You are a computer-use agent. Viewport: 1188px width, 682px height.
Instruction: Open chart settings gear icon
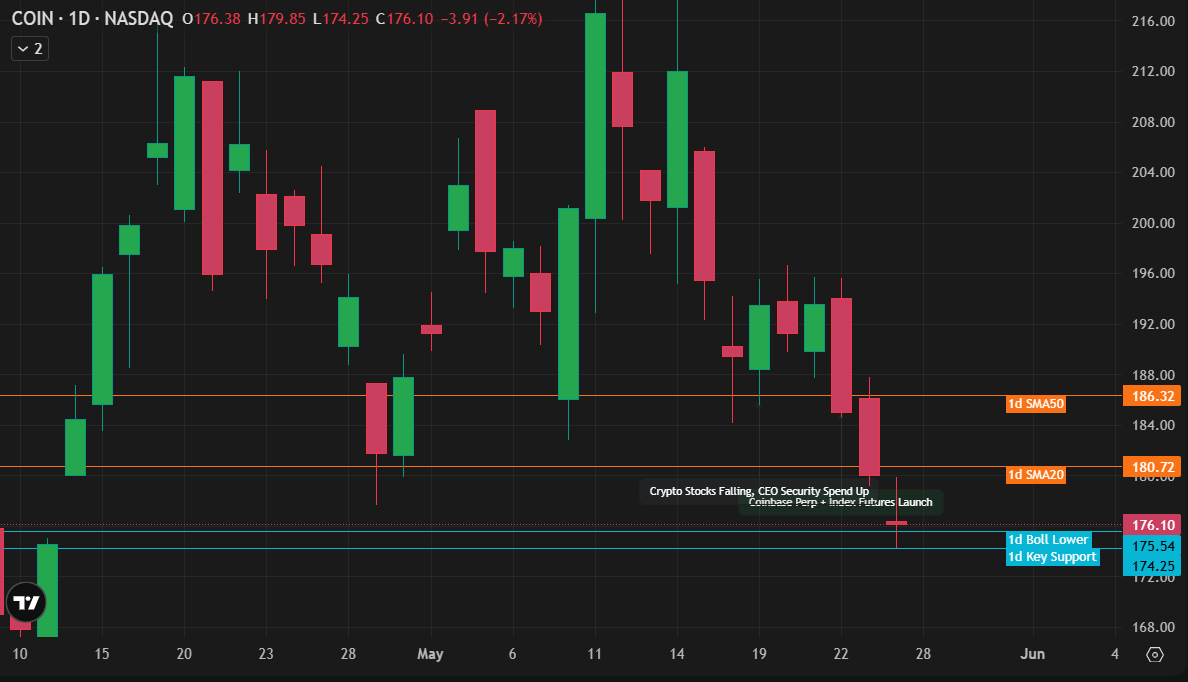coord(1155,654)
